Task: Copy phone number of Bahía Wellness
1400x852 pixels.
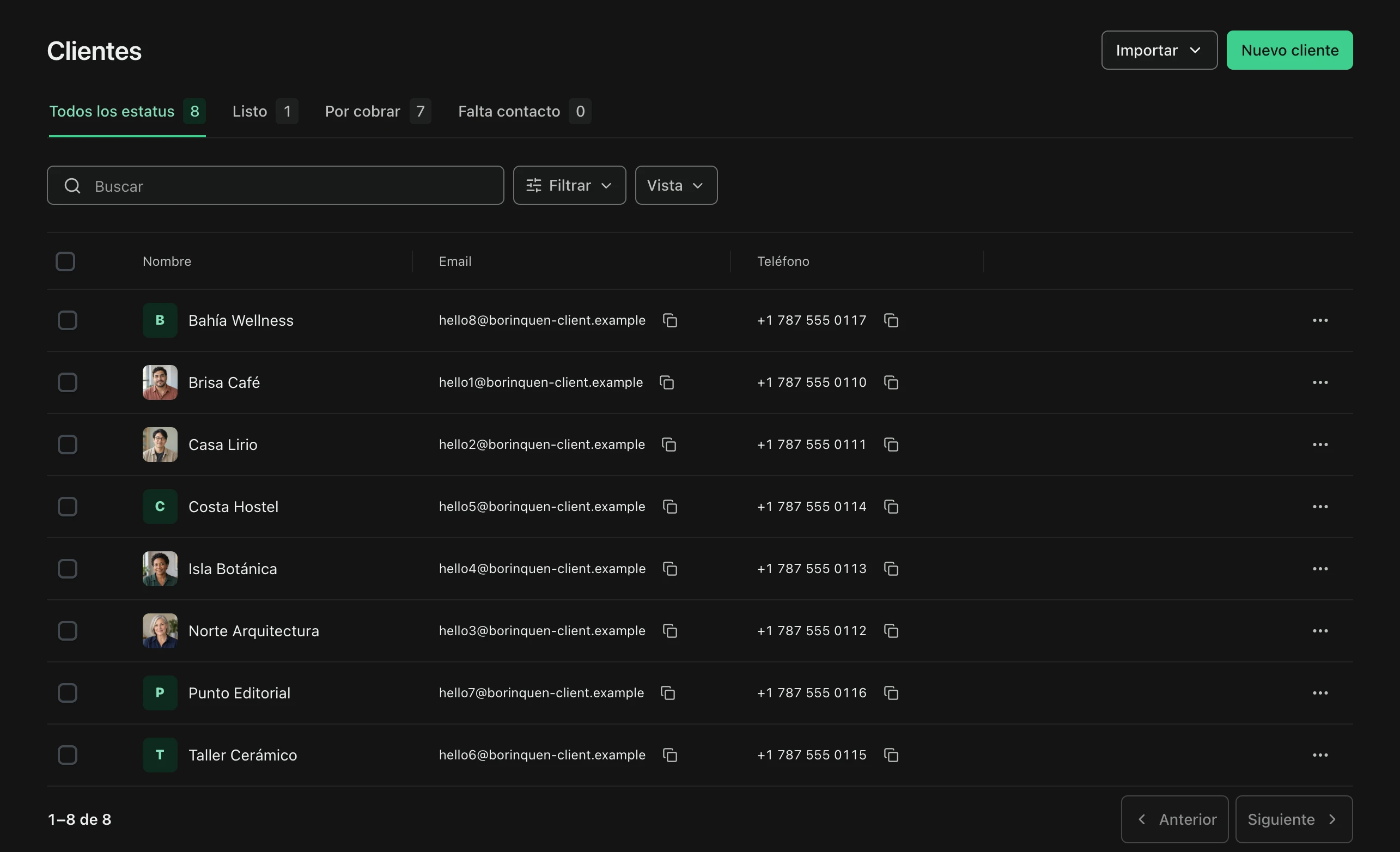Action: [891, 320]
